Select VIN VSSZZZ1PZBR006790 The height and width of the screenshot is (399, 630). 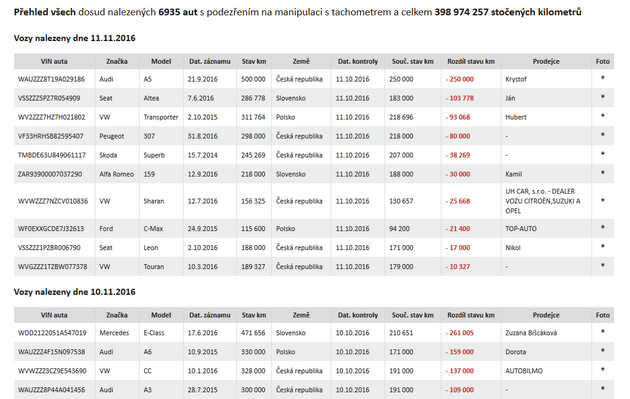tap(49, 248)
